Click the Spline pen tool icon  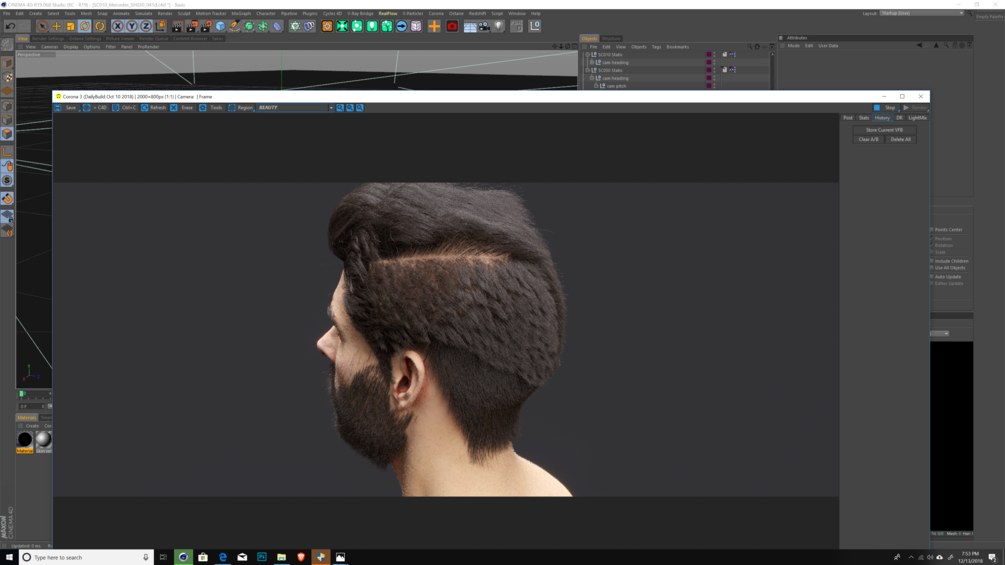pos(235,26)
